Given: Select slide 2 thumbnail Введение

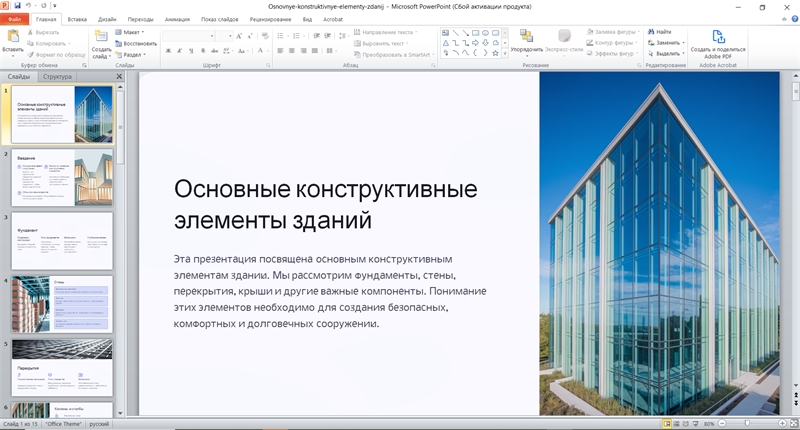Looking at the screenshot, I should click(62, 178).
